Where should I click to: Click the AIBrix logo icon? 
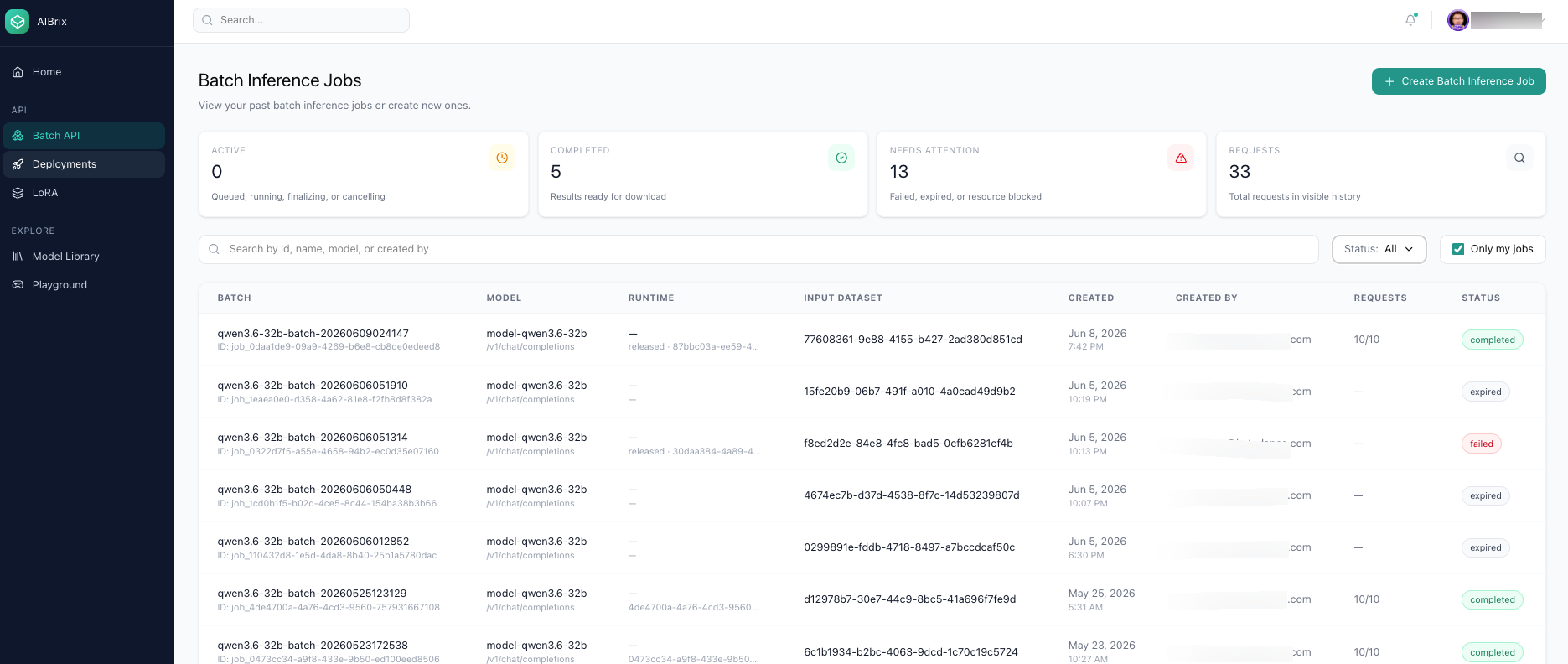click(x=17, y=21)
